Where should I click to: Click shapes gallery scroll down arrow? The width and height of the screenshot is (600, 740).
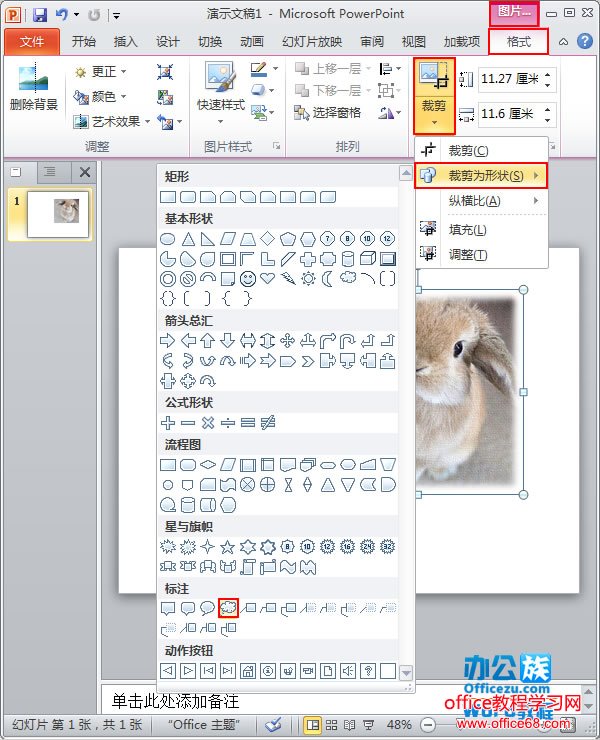coord(406,672)
